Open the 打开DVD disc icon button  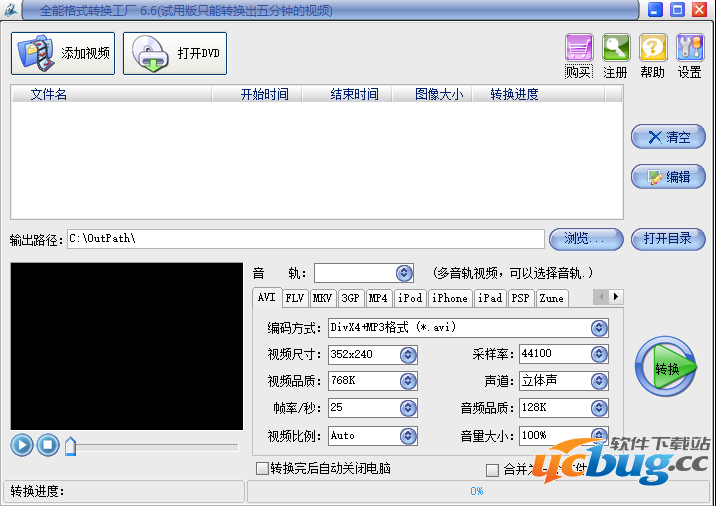tap(175, 53)
